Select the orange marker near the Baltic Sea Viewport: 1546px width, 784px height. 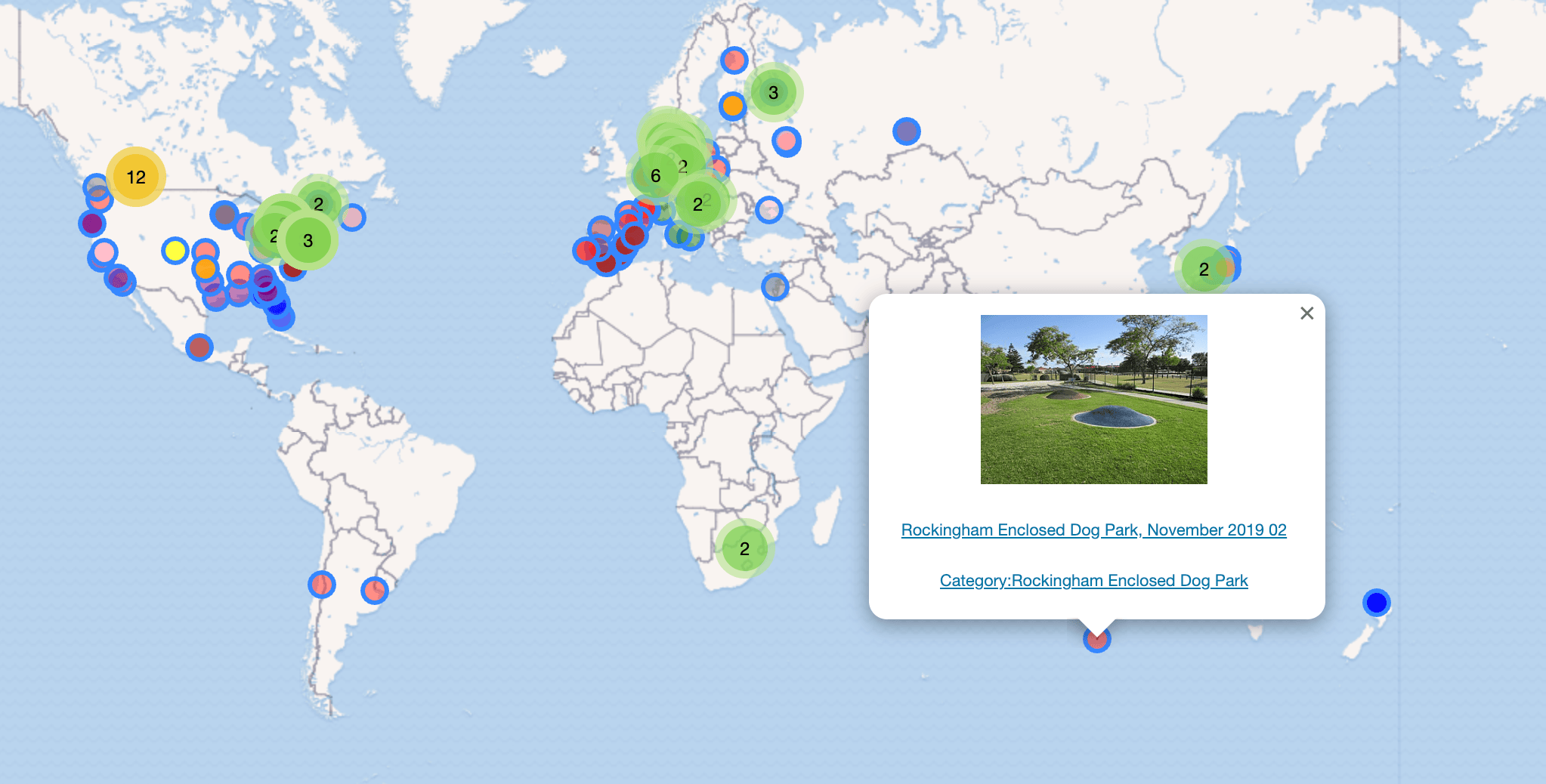pyautogui.click(x=732, y=106)
